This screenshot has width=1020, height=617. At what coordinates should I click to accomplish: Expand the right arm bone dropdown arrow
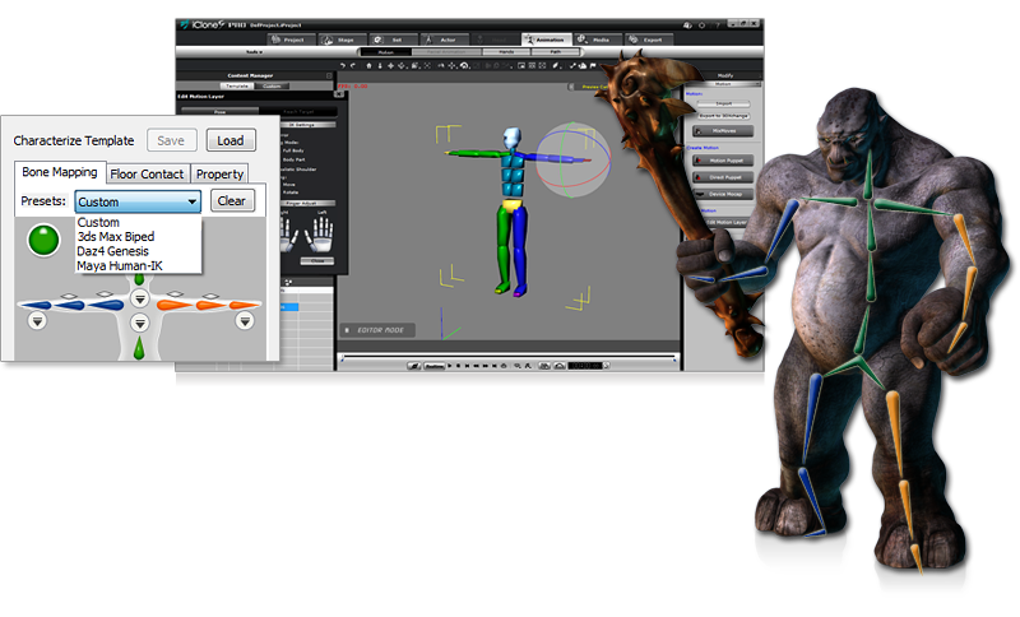245,321
